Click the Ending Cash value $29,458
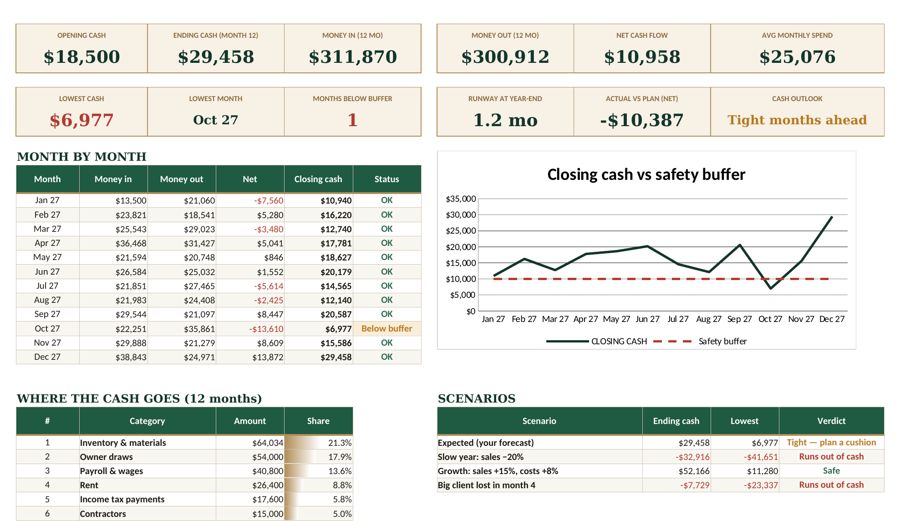Image resolution: width=900 pixels, height=521 pixels. tap(216, 57)
